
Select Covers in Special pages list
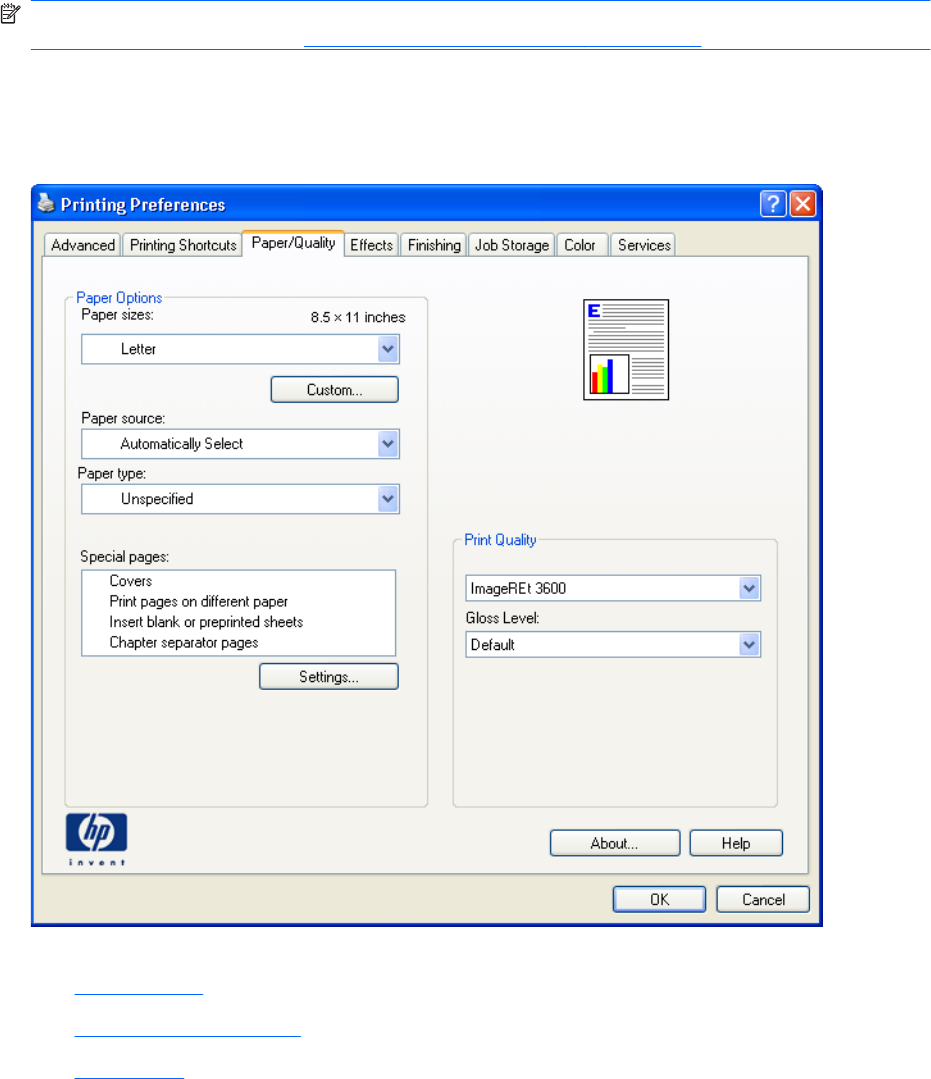pos(131,581)
